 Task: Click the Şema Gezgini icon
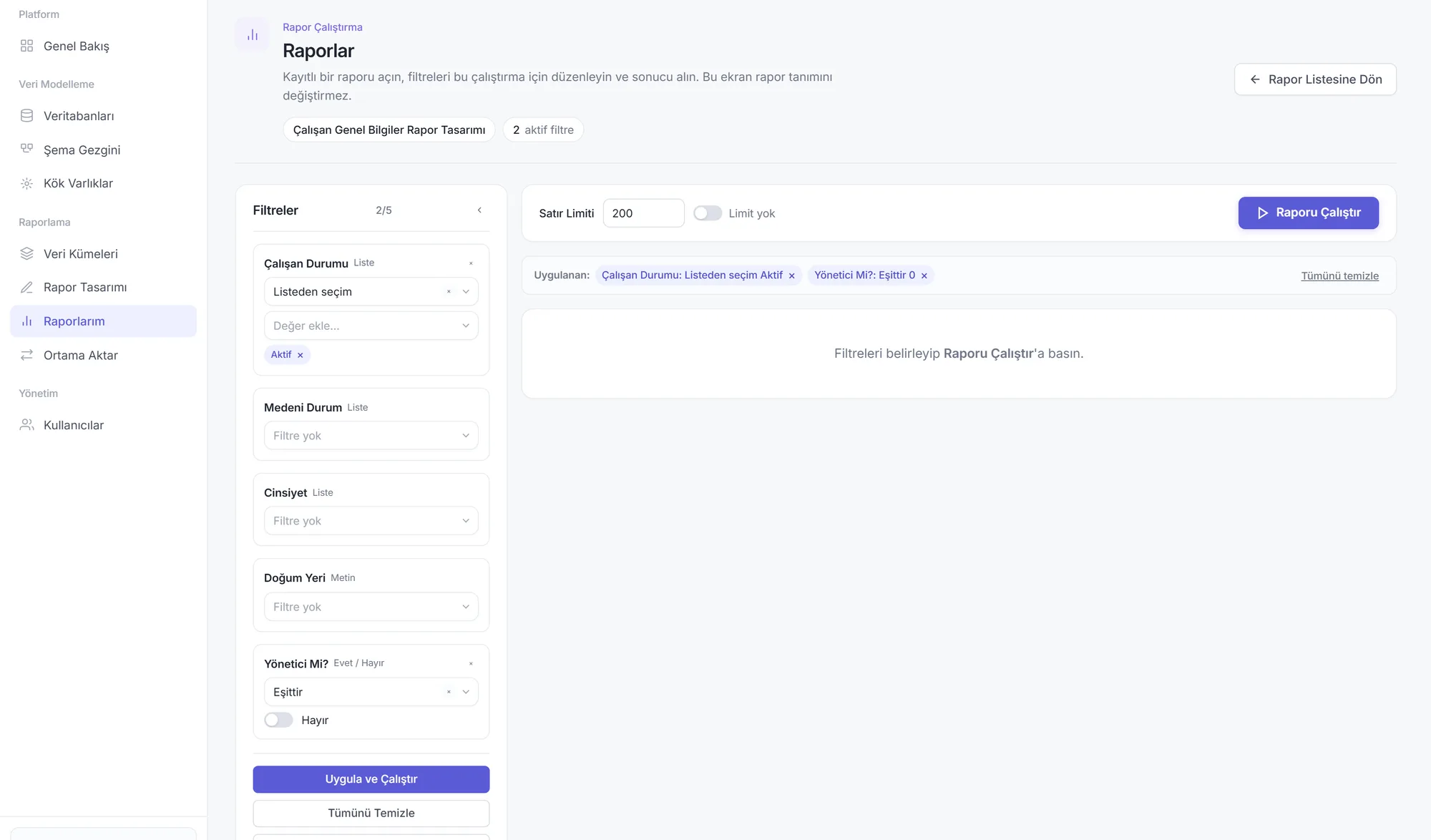point(26,149)
